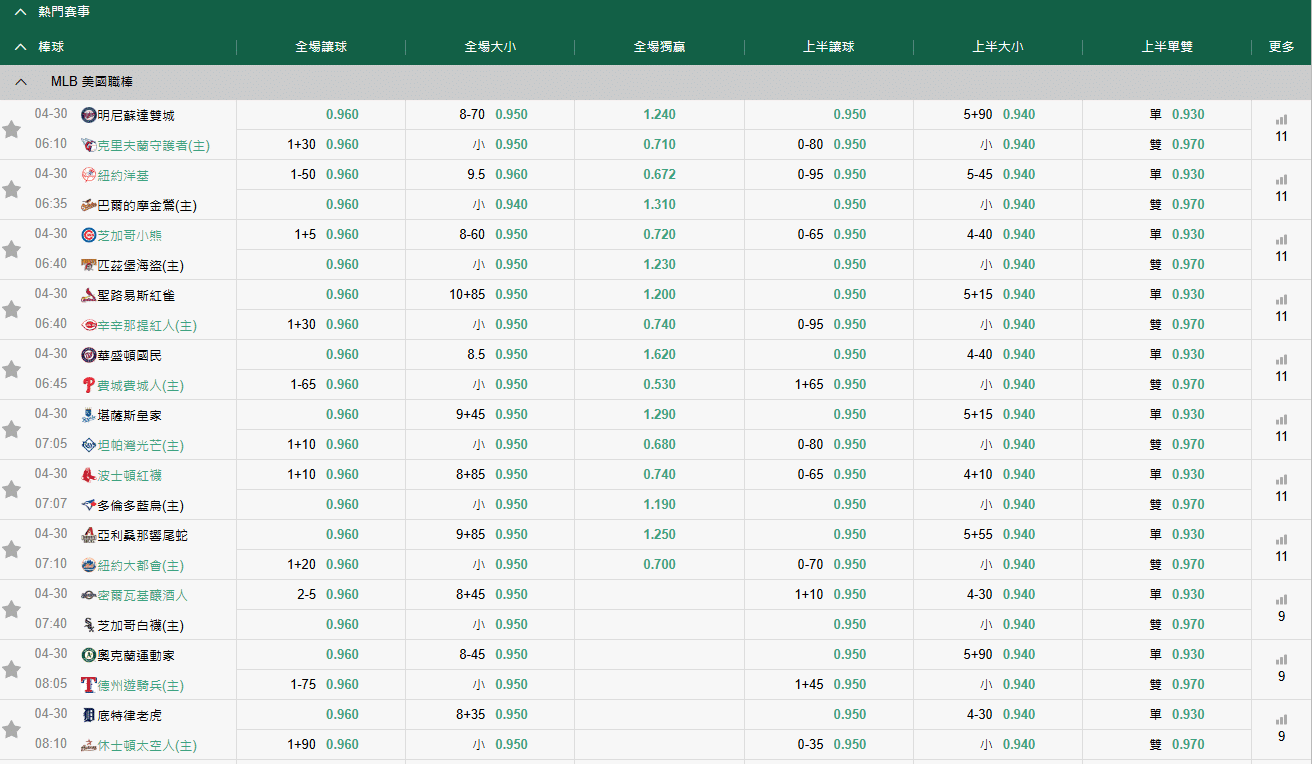Favorite the Minnesota Twins vs Cleveland game star
1312x764 pixels.
click(12, 129)
